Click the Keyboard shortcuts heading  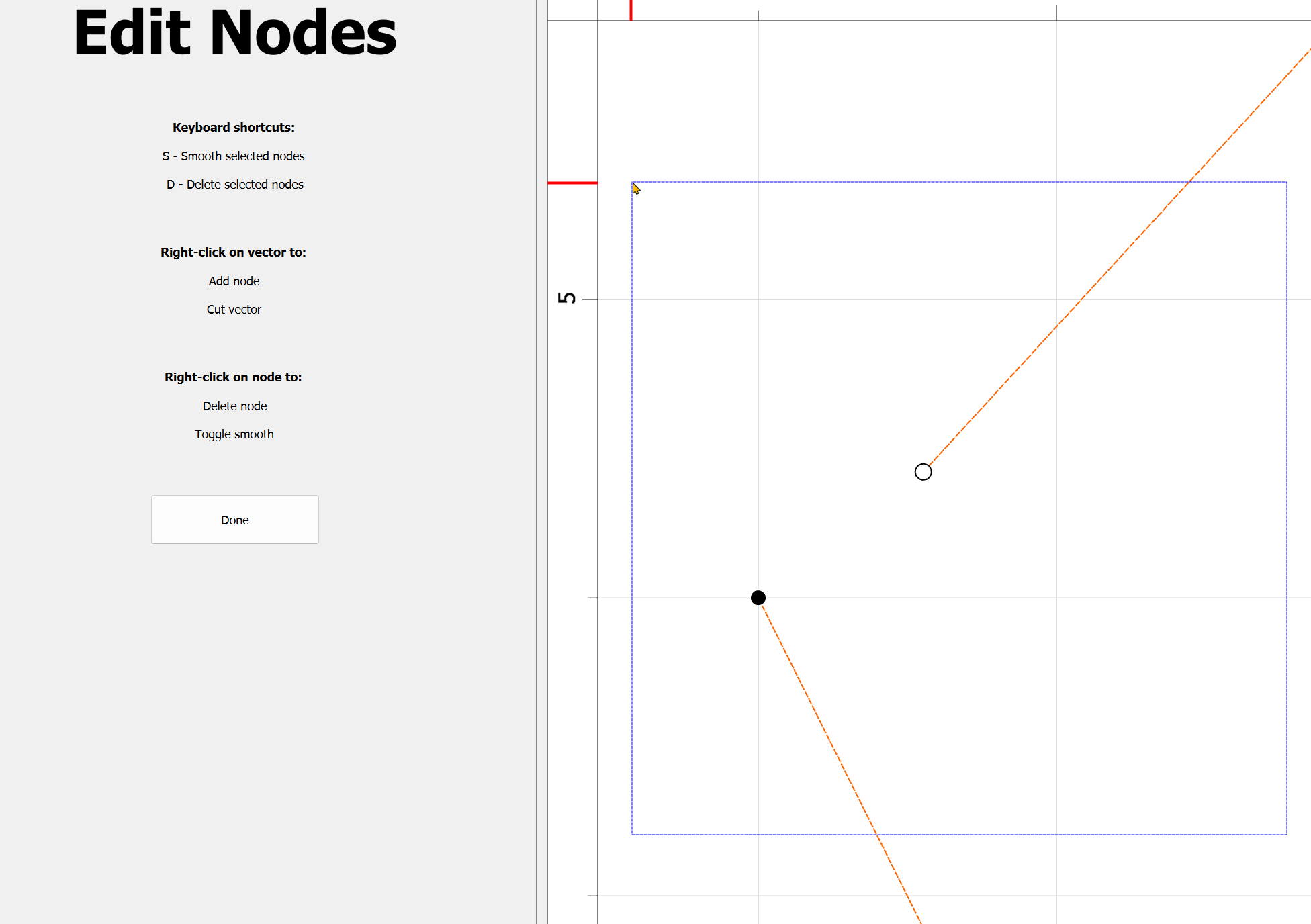click(233, 128)
